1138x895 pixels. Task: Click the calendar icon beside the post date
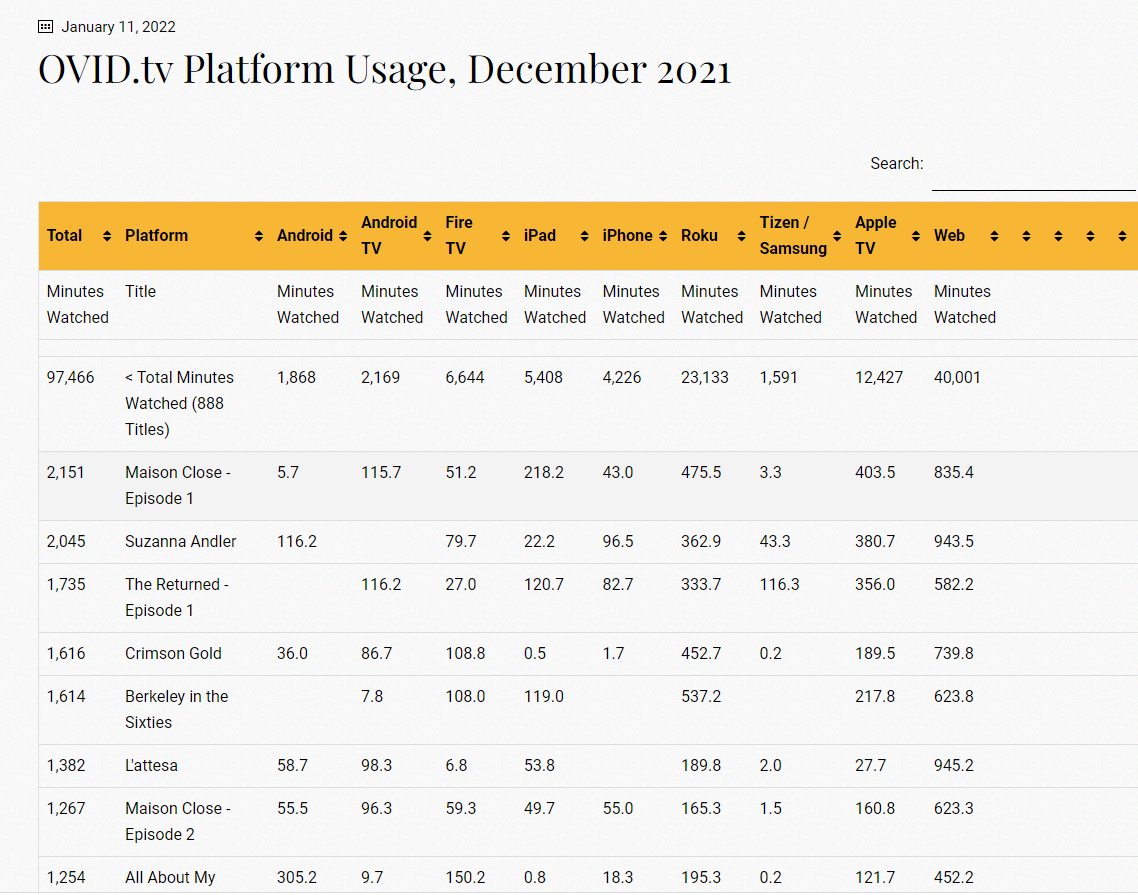tap(45, 27)
